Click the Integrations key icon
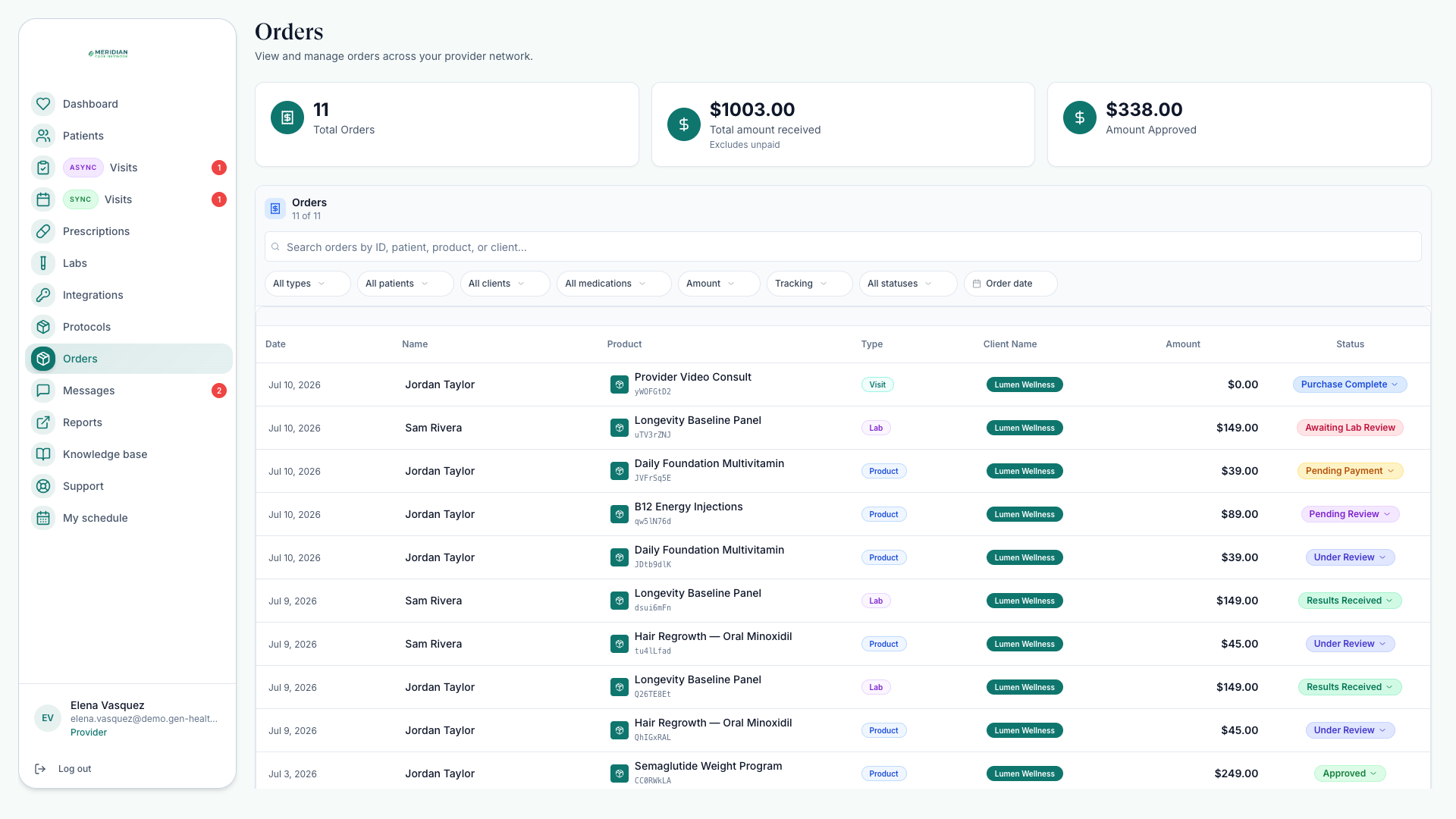The image size is (1456, 819). pyautogui.click(x=43, y=295)
